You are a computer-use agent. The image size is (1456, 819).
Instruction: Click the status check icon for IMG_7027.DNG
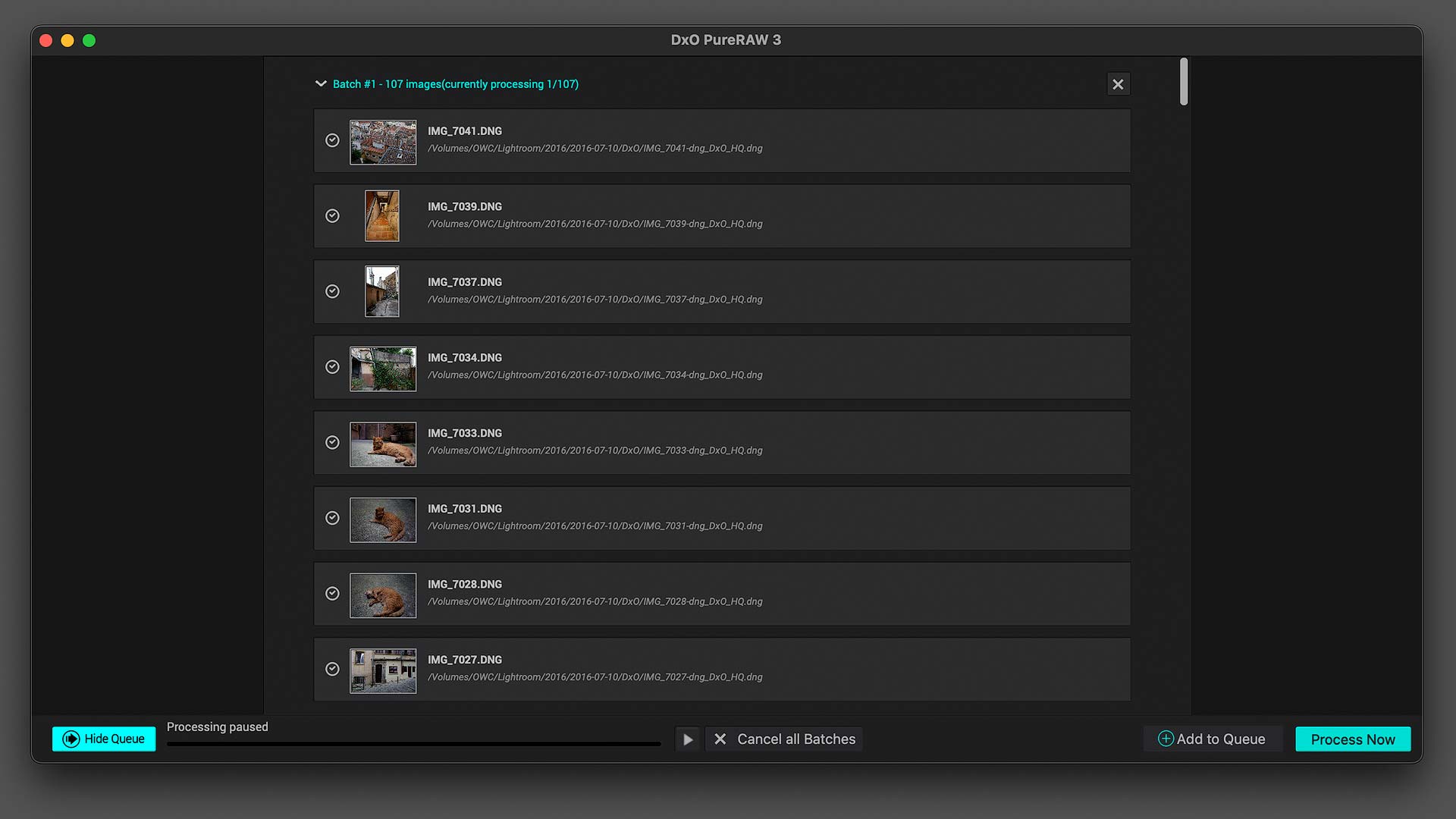[332, 670]
